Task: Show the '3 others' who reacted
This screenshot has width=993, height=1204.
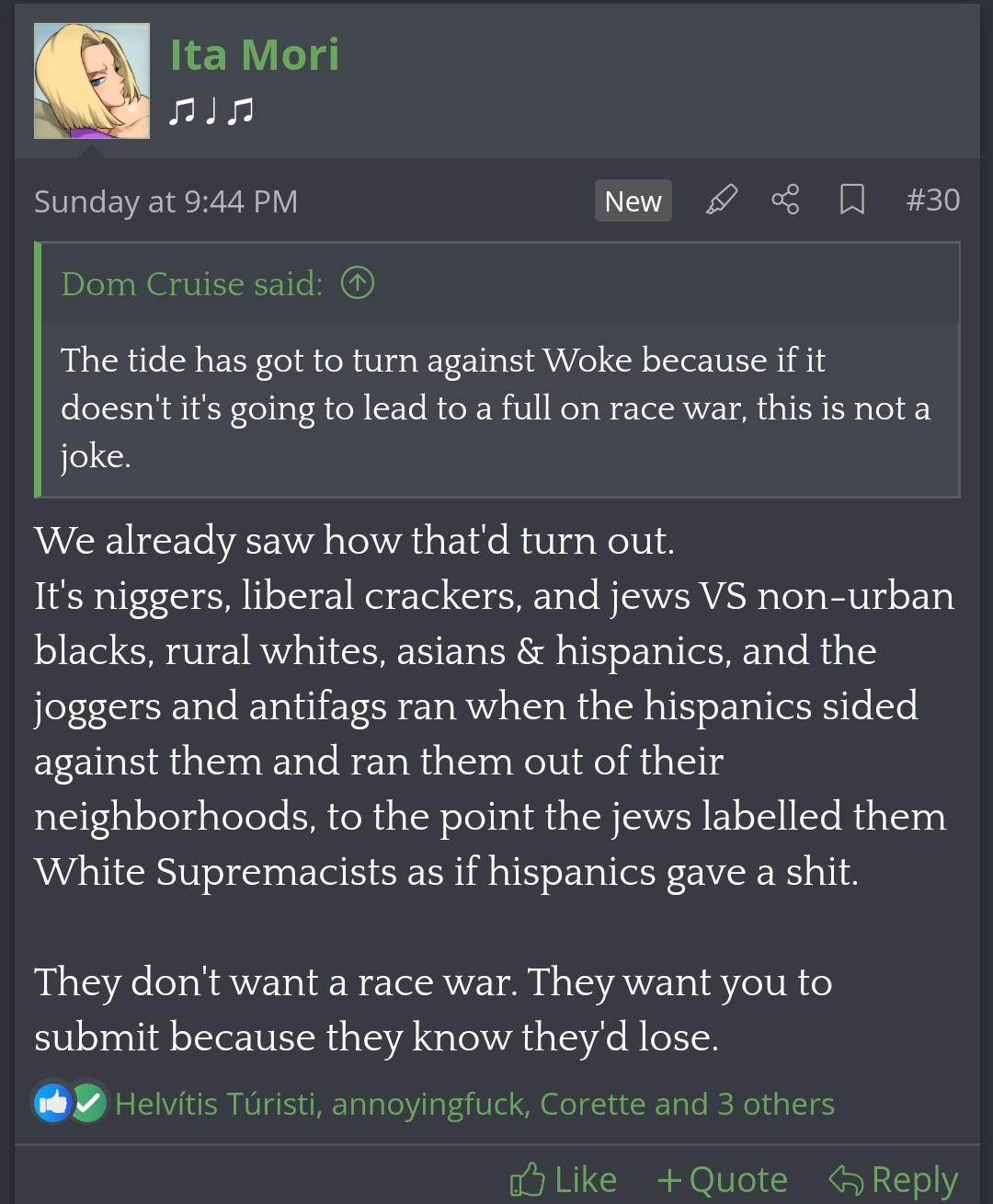Action: pos(776,1104)
